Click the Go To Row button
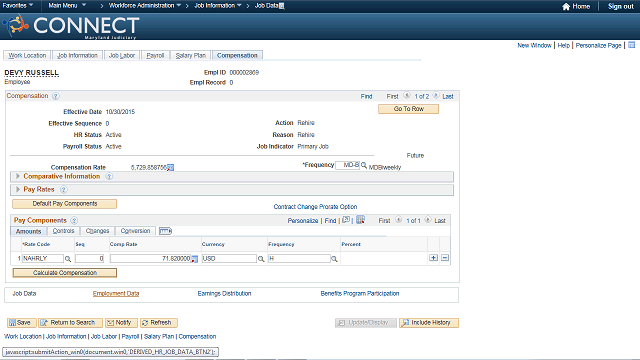640x360 pixels. click(409, 109)
